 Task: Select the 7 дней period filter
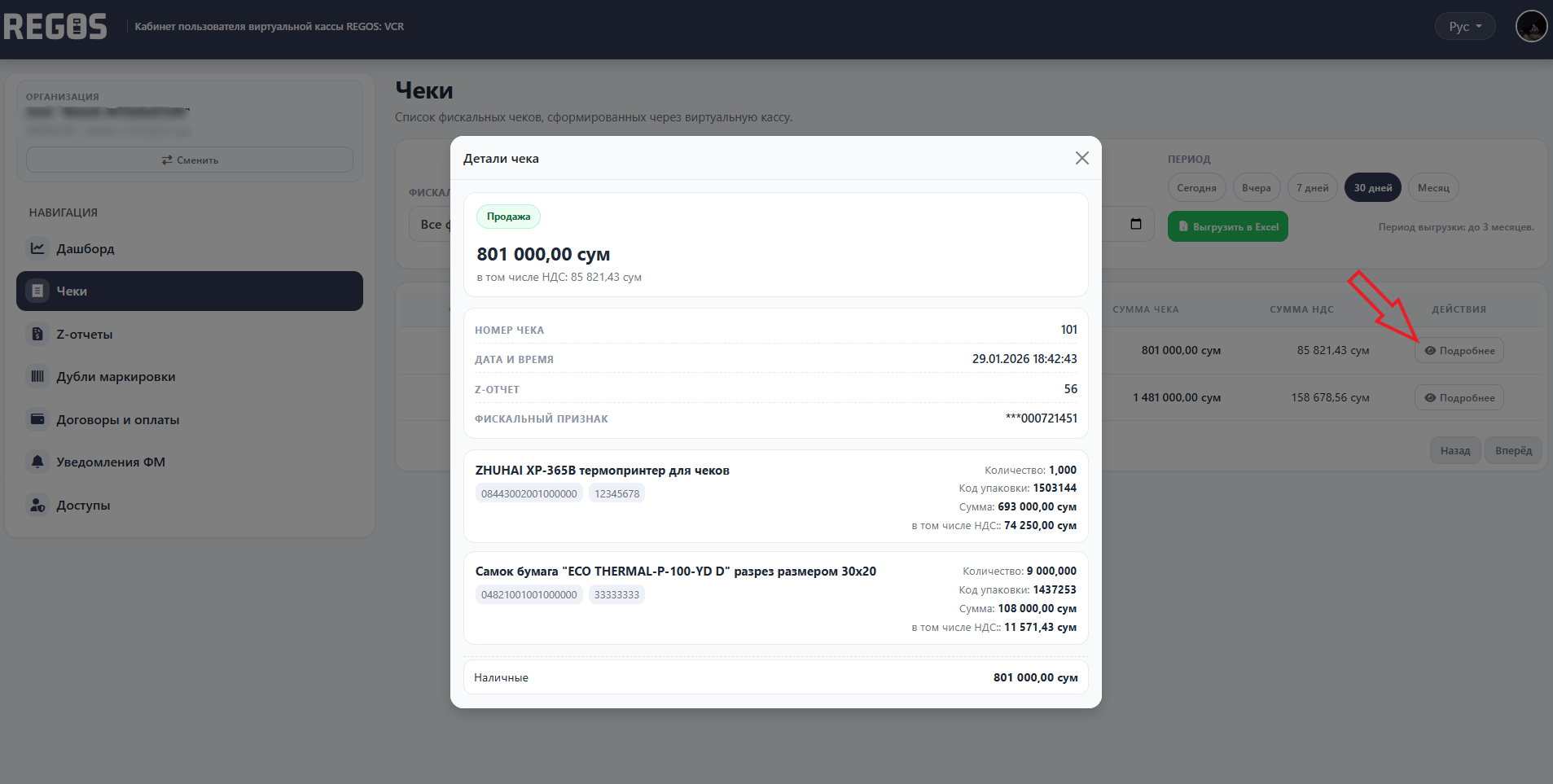coord(1312,188)
